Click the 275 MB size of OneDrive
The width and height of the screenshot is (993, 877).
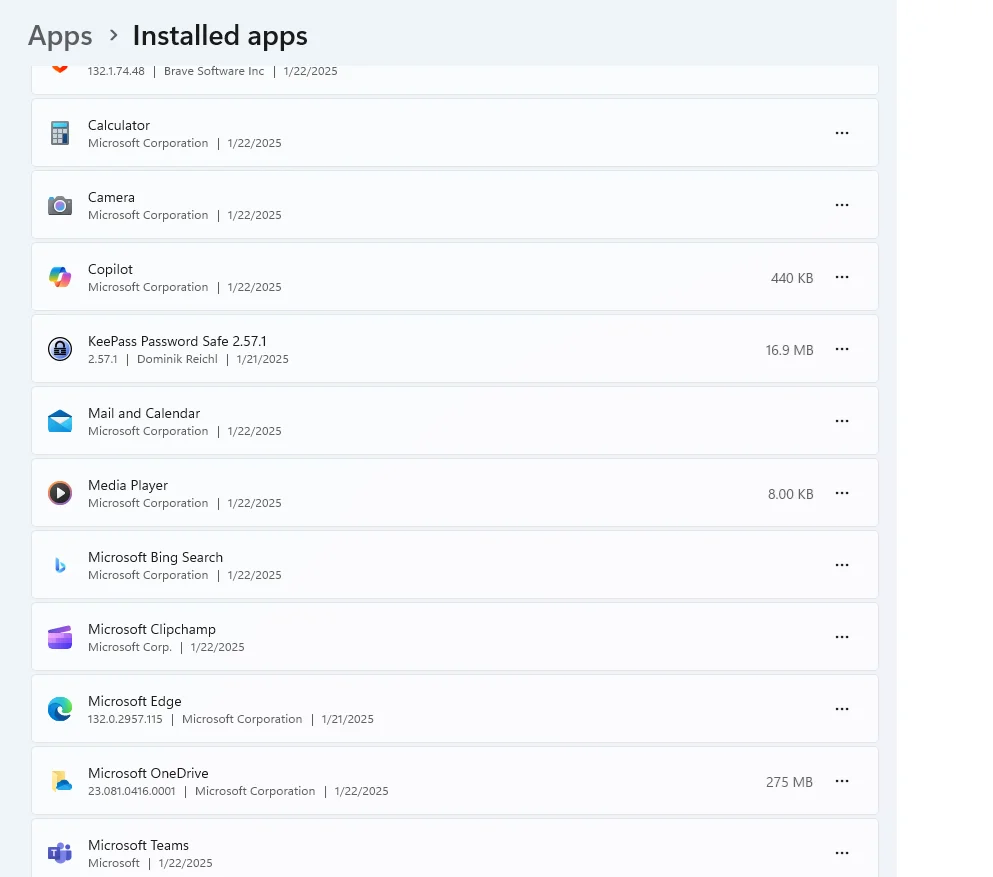(789, 782)
